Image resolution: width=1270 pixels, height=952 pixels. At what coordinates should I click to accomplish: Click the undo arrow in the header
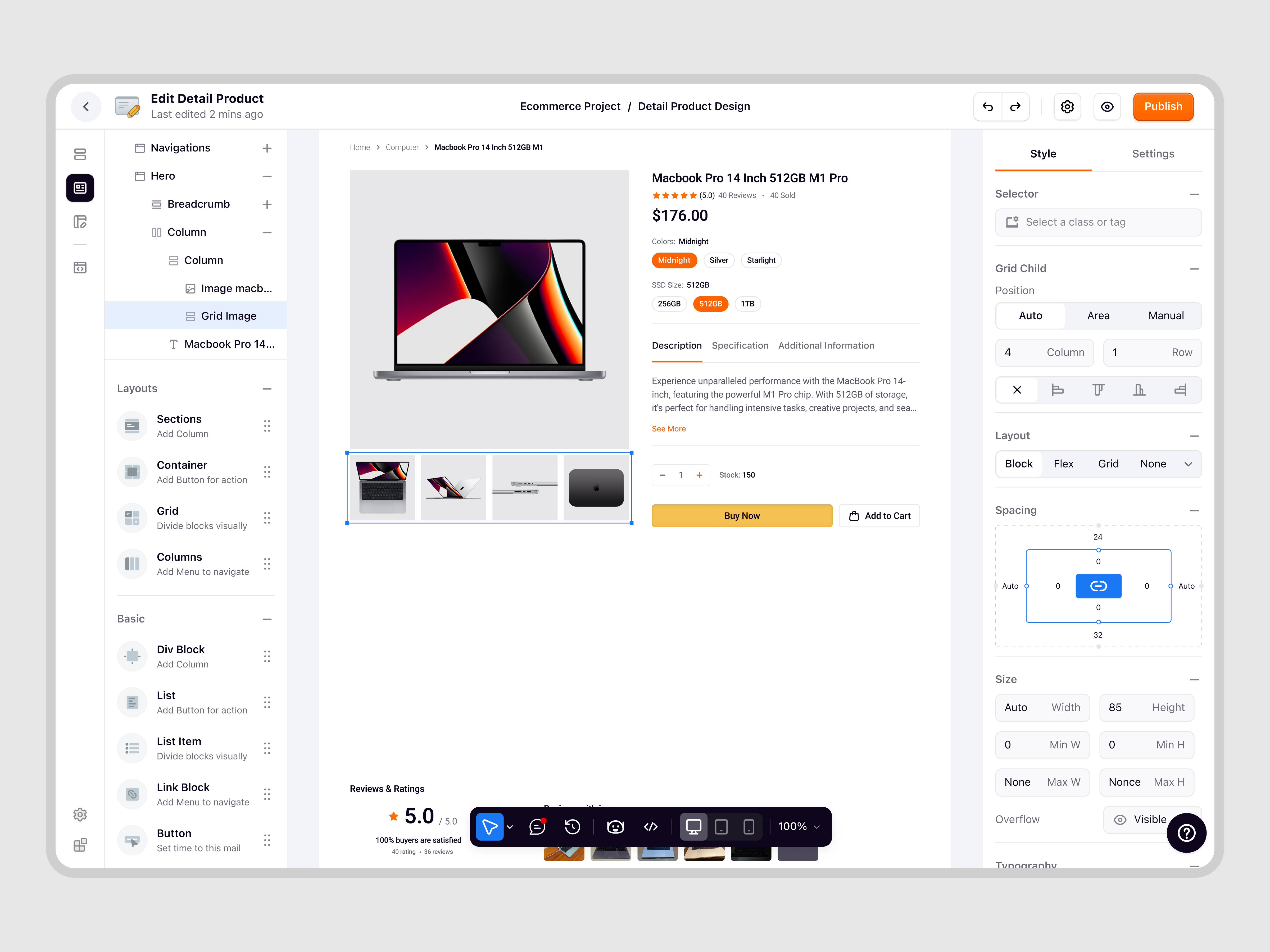click(x=987, y=107)
